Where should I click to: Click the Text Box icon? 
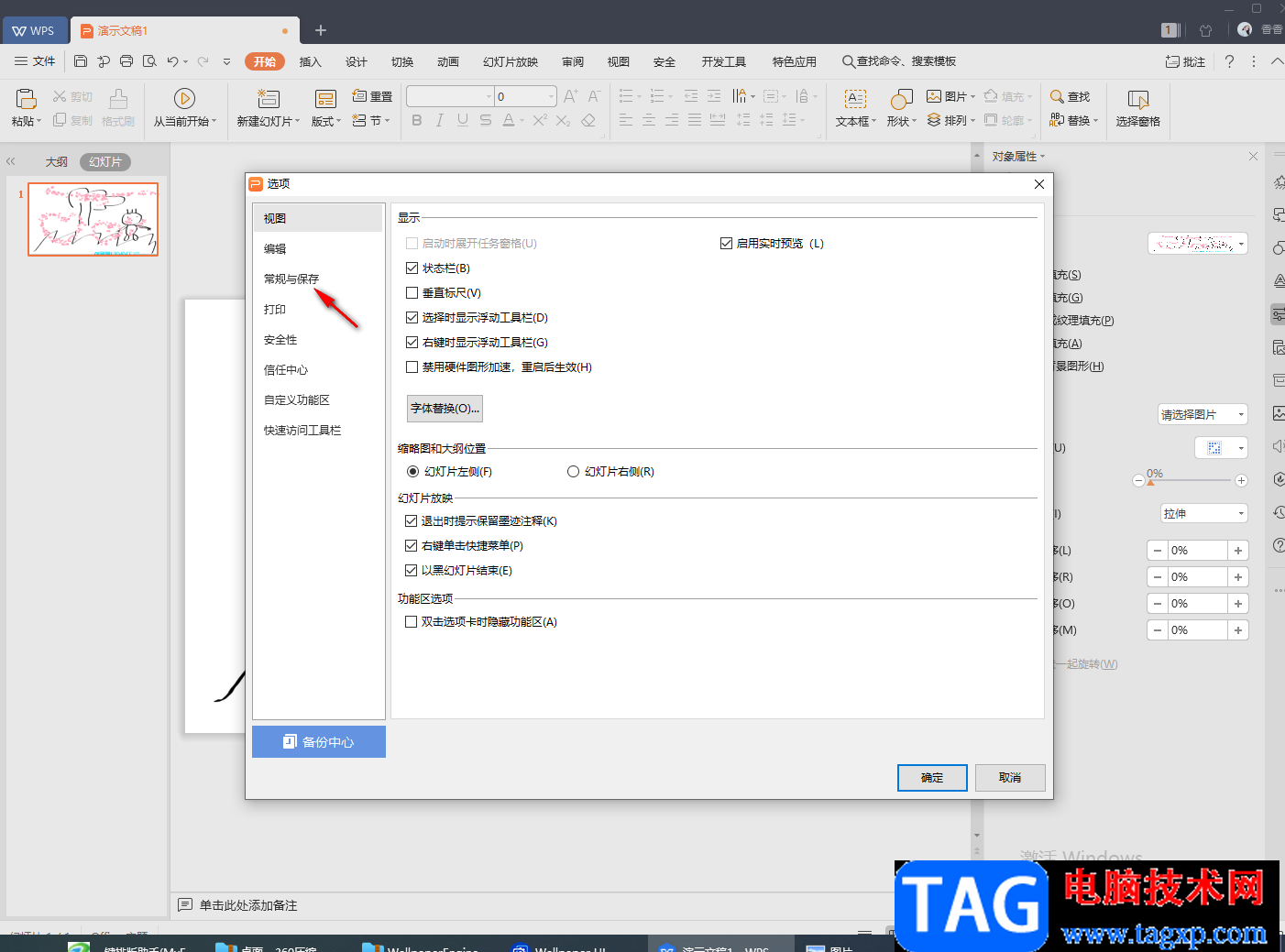coord(855,98)
